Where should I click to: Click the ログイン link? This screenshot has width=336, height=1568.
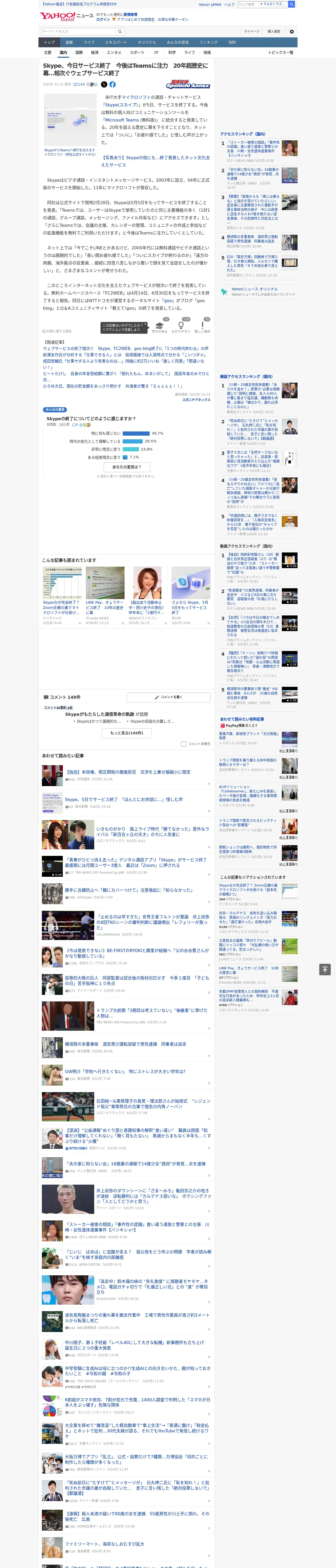coord(103,20)
